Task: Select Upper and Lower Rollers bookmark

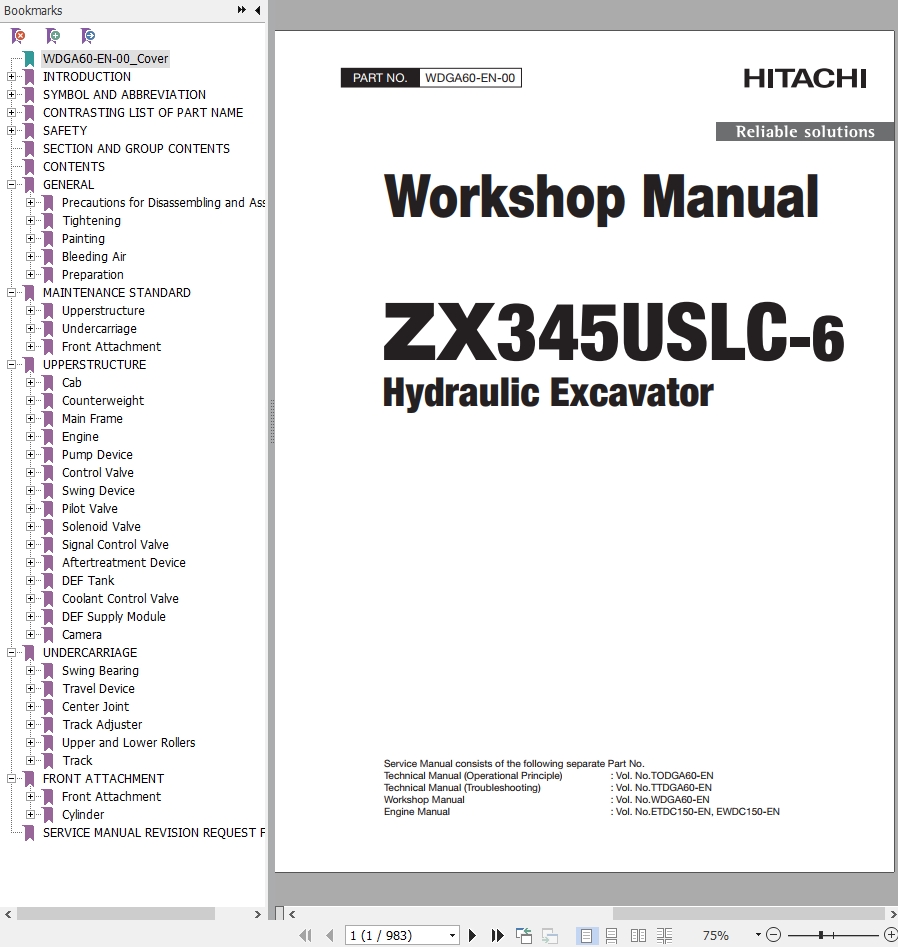Action: [129, 743]
